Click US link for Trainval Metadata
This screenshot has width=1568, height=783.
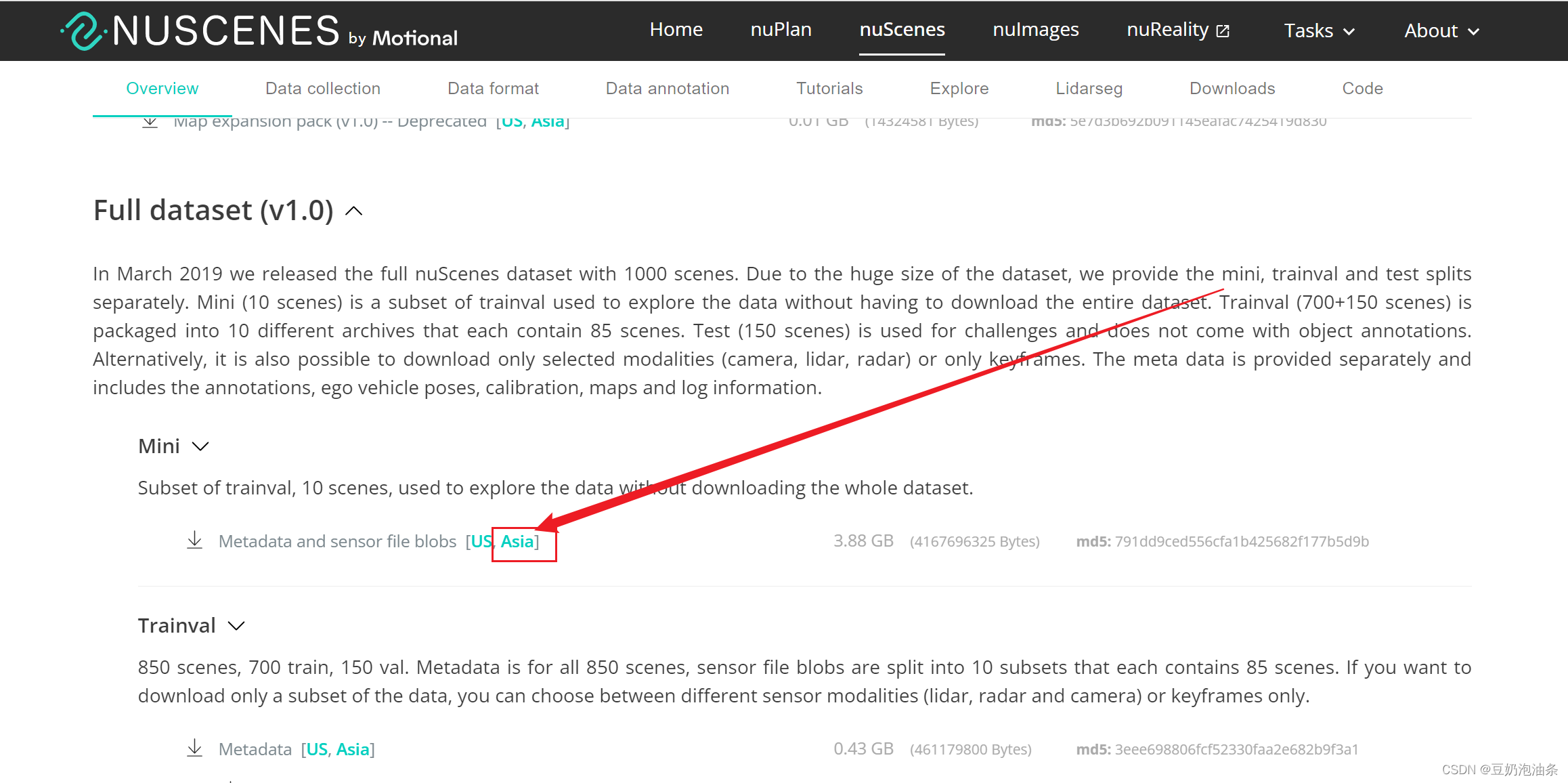pyautogui.click(x=317, y=750)
